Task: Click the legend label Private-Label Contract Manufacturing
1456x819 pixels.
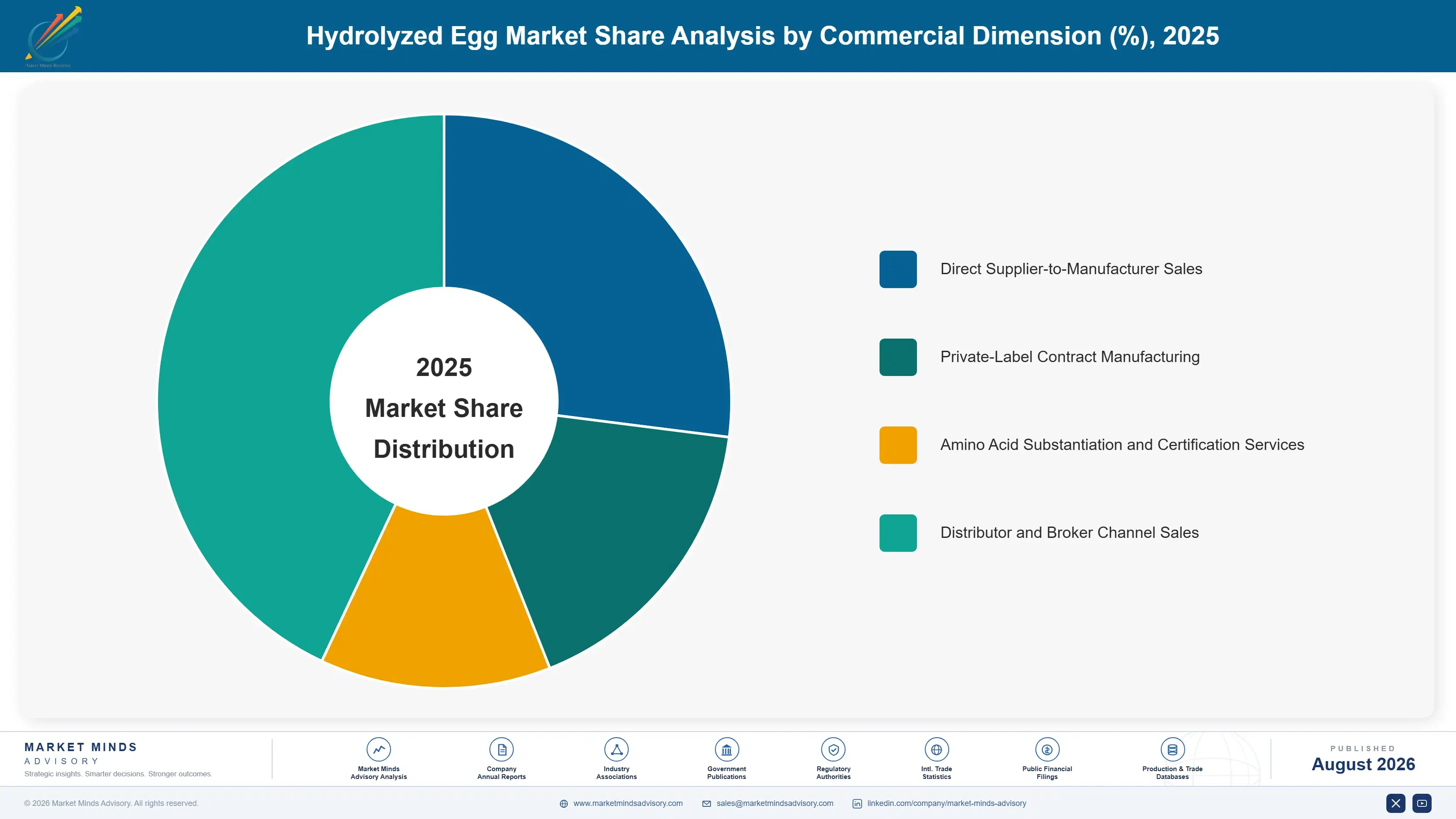Action: click(1070, 357)
